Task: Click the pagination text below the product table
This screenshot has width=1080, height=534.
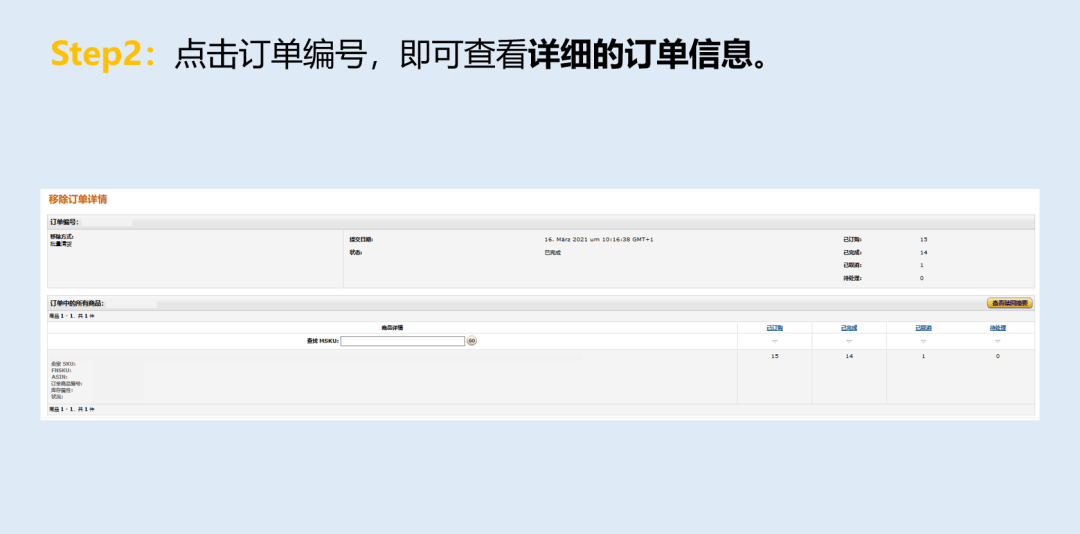Action: pyautogui.click(x=72, y=409)
